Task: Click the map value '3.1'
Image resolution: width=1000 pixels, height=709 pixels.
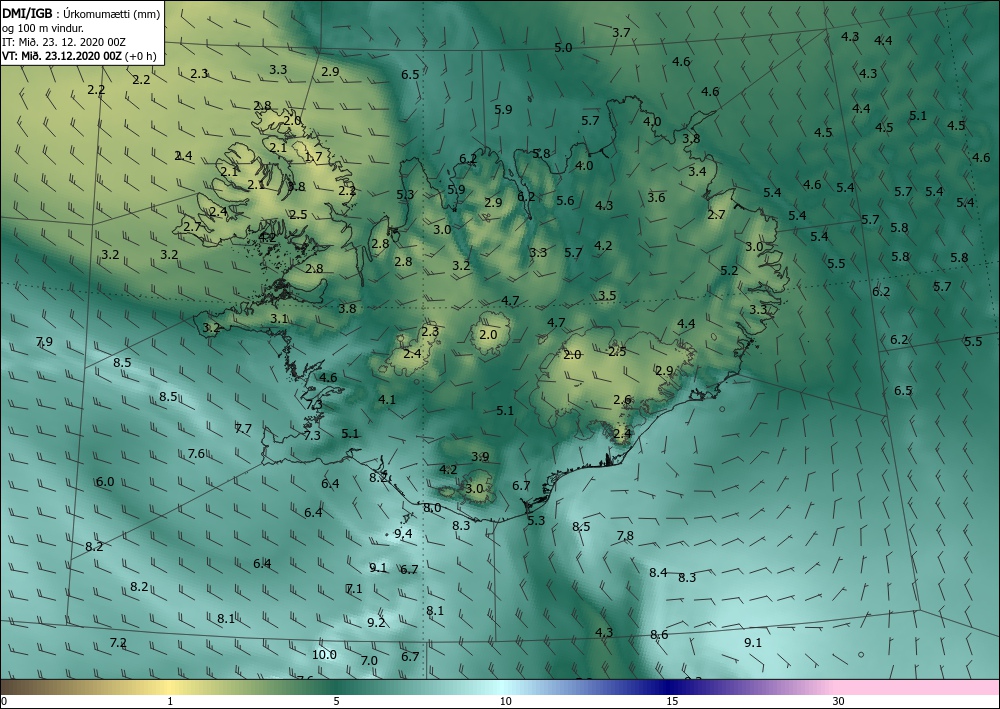Action: pyautogui.click(x=279, y=318)
